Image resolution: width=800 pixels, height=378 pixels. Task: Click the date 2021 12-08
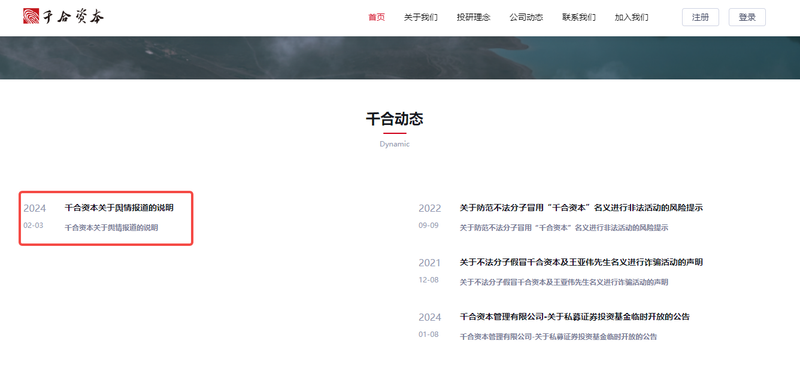point(430,271)
